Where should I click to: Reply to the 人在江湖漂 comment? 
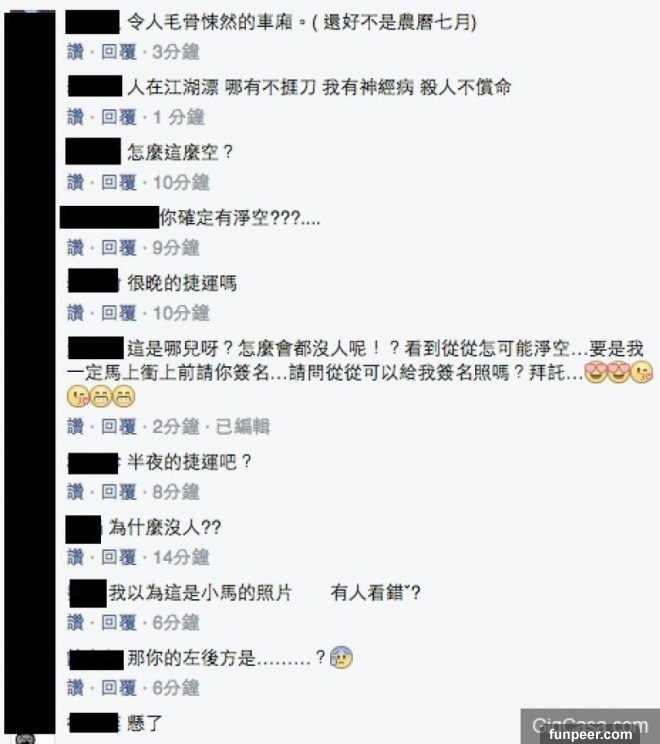[119, 117]
